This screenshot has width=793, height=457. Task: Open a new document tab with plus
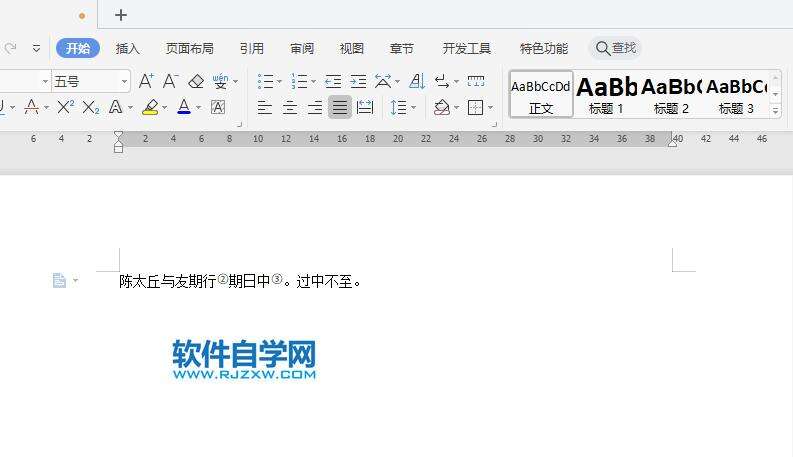click(x=120, y=15)
